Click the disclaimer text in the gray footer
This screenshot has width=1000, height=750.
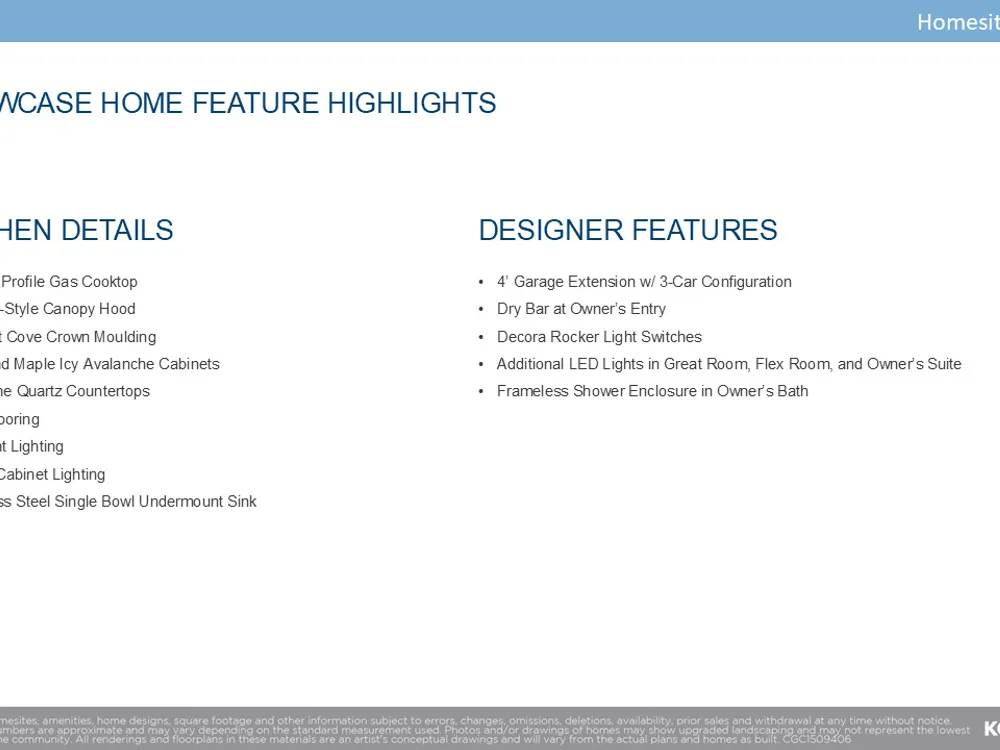(480, 729)
